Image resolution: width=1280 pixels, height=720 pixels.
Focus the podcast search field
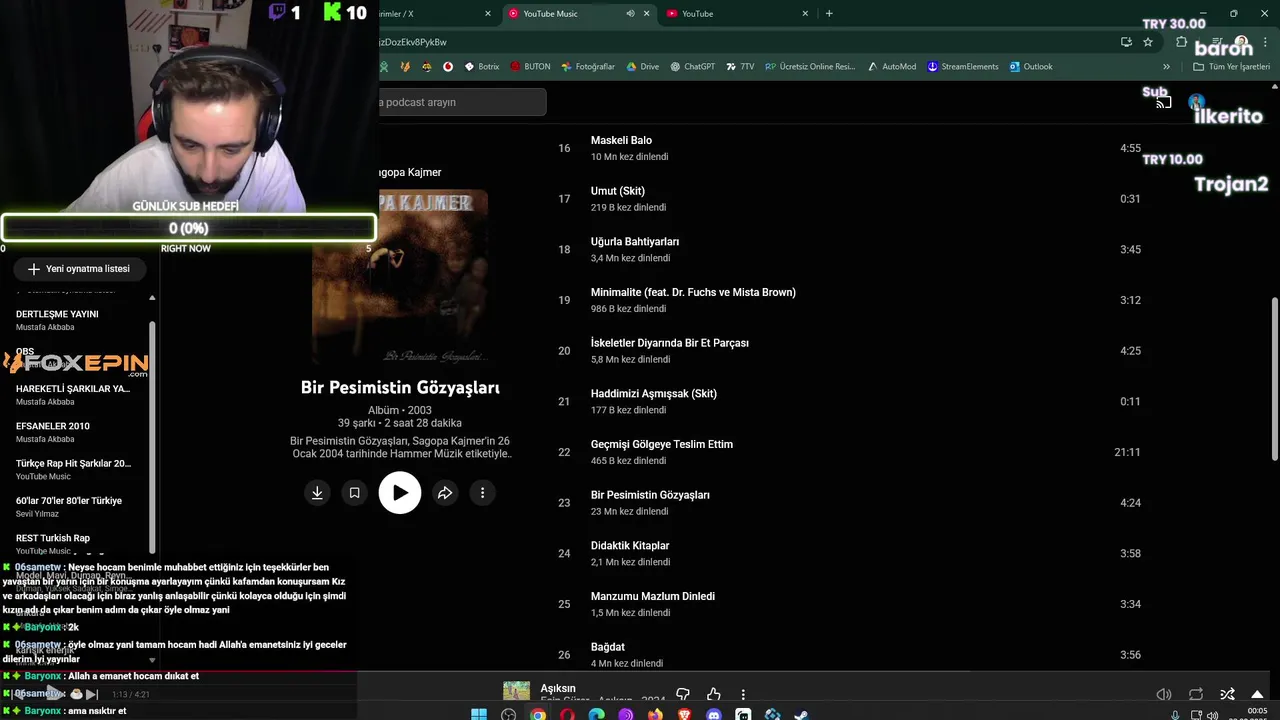tap(462, 102)
